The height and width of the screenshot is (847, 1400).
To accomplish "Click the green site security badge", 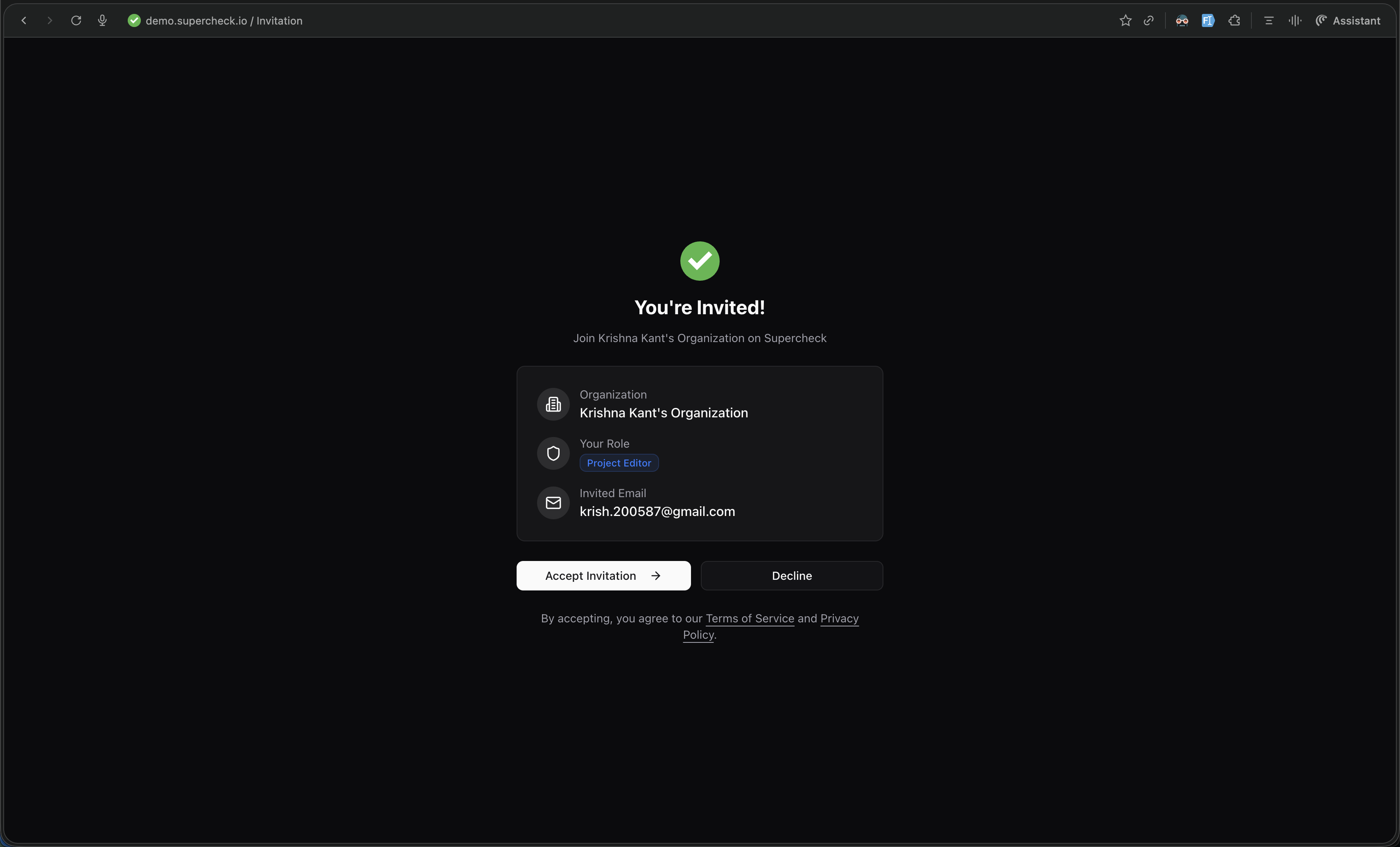I will 134,20.
